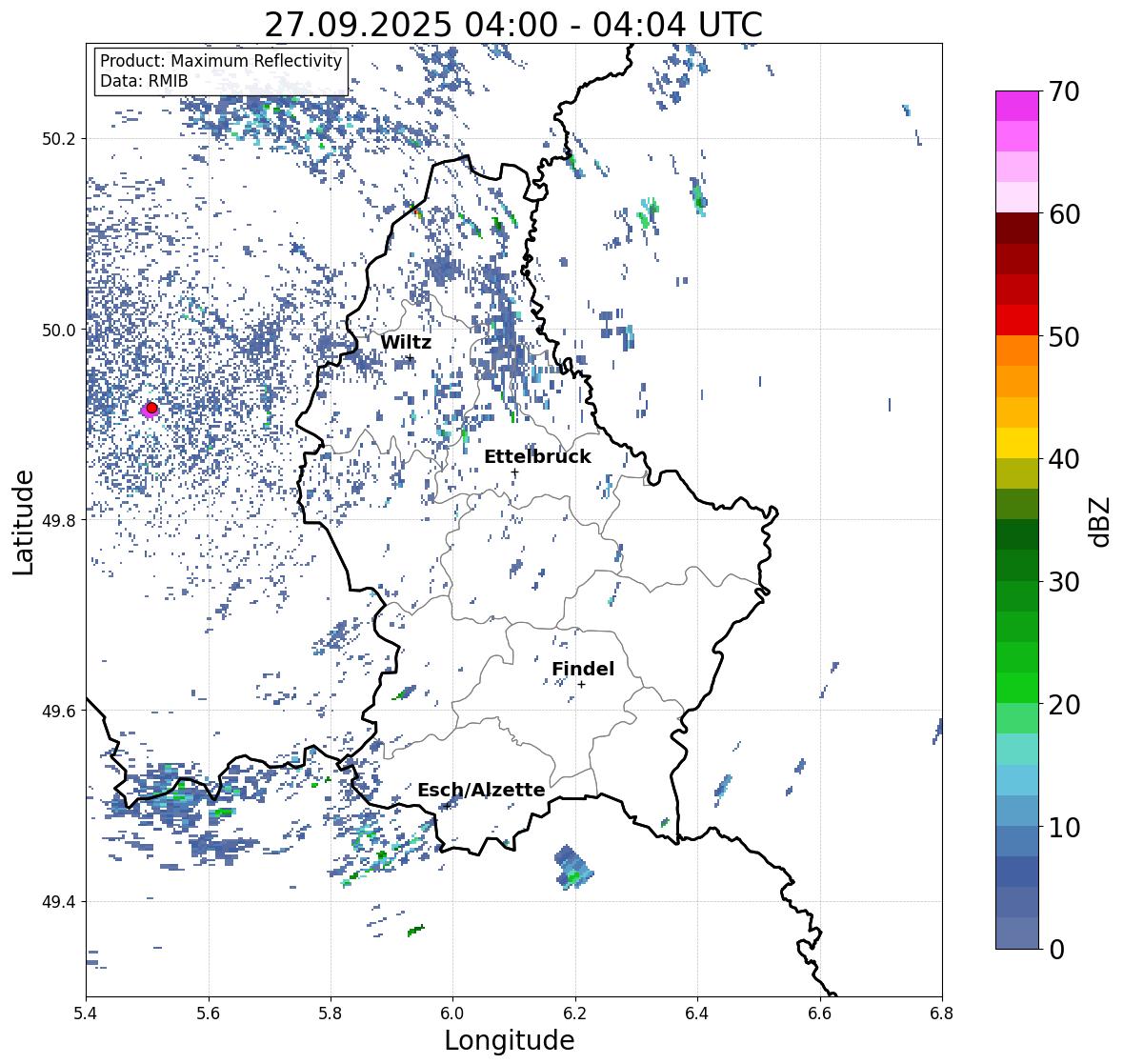Select the Esch/Alzette station label
1123x1064 pixels.
(x=481, y=790)
